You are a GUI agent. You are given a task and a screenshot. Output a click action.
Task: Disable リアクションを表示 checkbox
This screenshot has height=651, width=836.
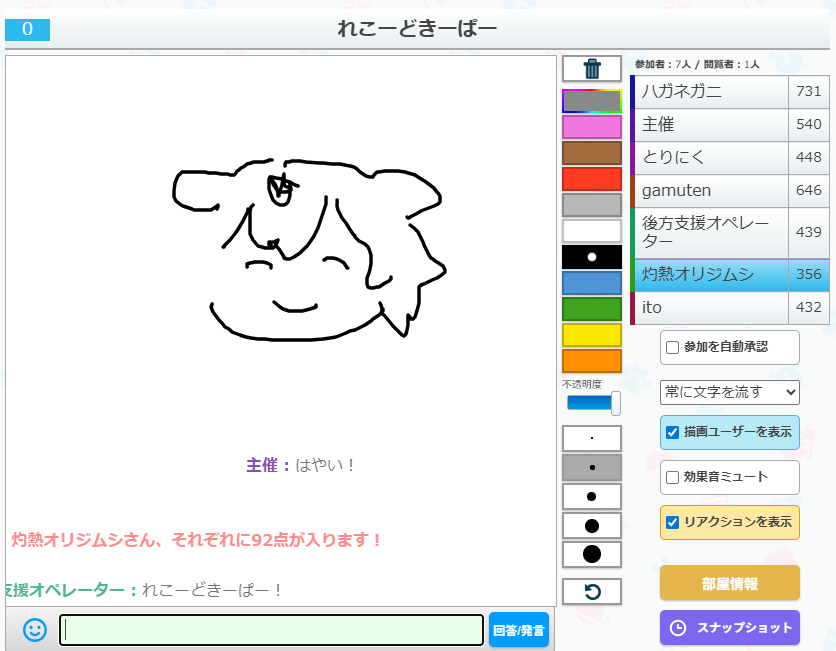[673, 522]
